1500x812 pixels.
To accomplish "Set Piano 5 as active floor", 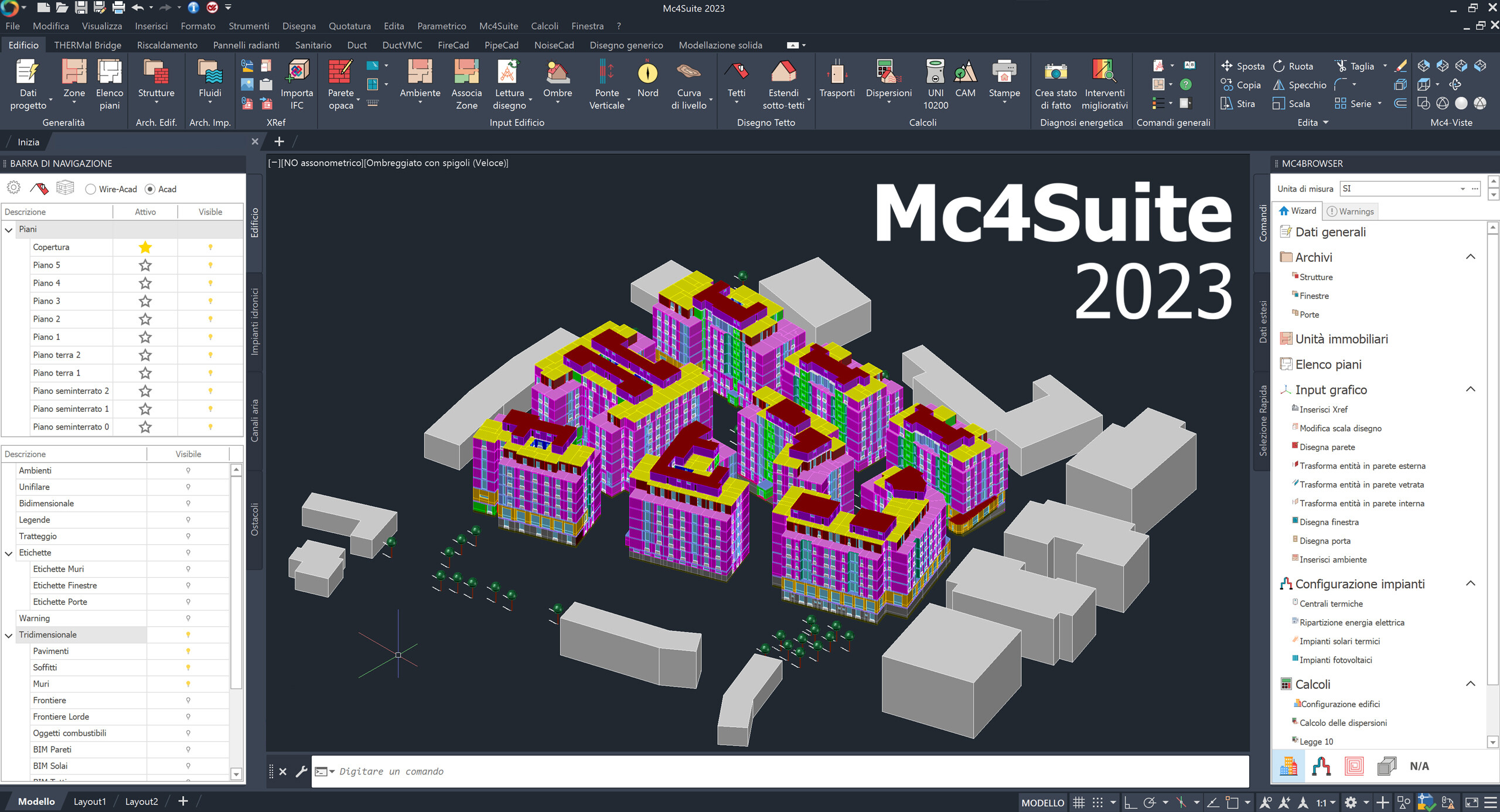I will 145,265.
